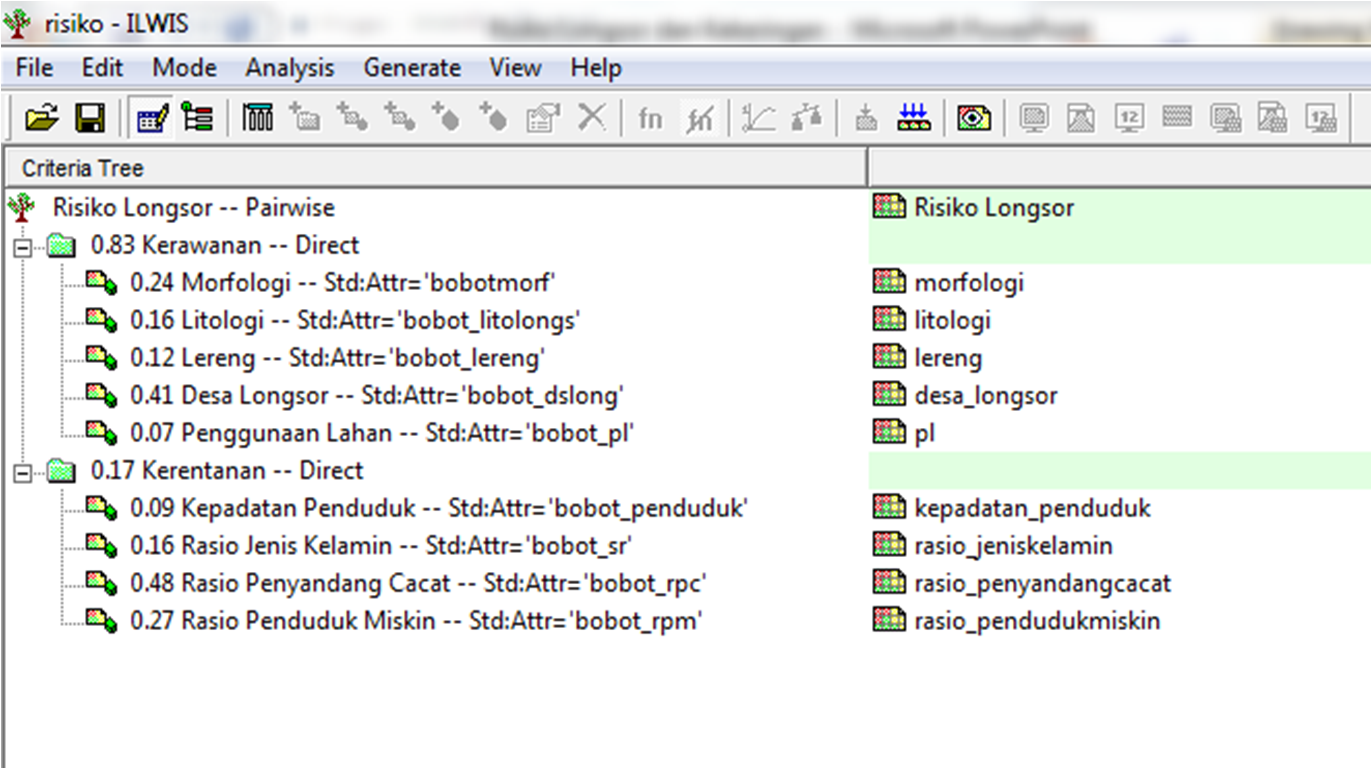Click the 'kepadatan_penduduk' map name cell

click(x=1033, y=508)
